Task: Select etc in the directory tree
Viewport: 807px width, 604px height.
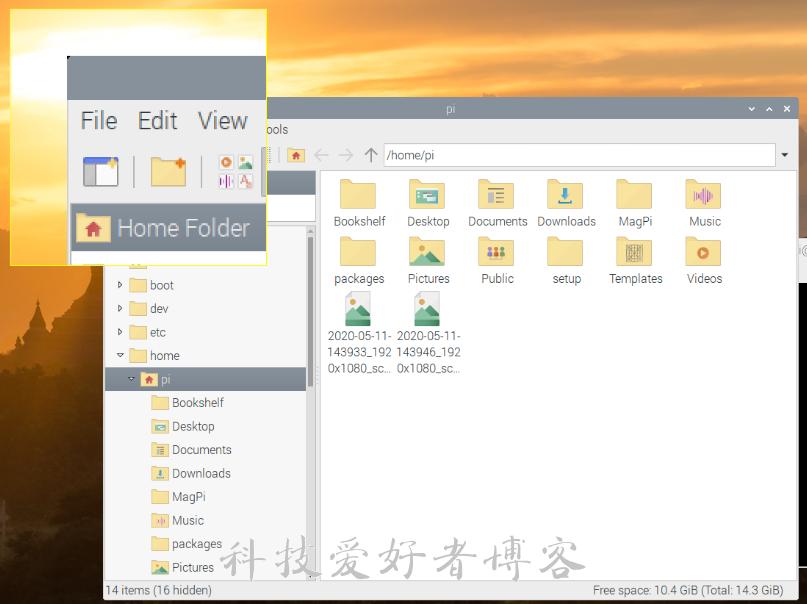Action: click(x=148, y=332)
